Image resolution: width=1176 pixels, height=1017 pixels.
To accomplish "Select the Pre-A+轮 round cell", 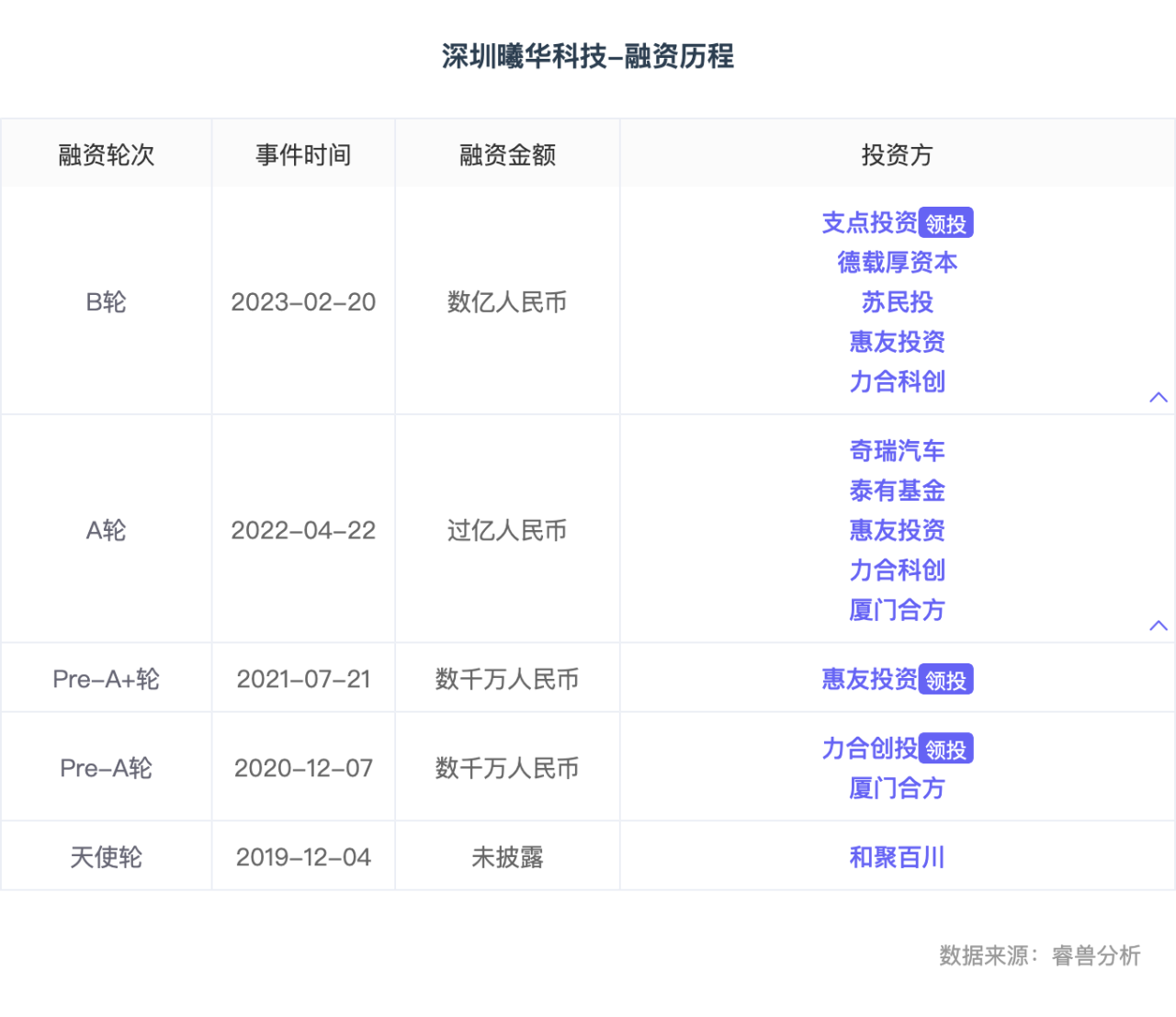I will click(107, 679).
